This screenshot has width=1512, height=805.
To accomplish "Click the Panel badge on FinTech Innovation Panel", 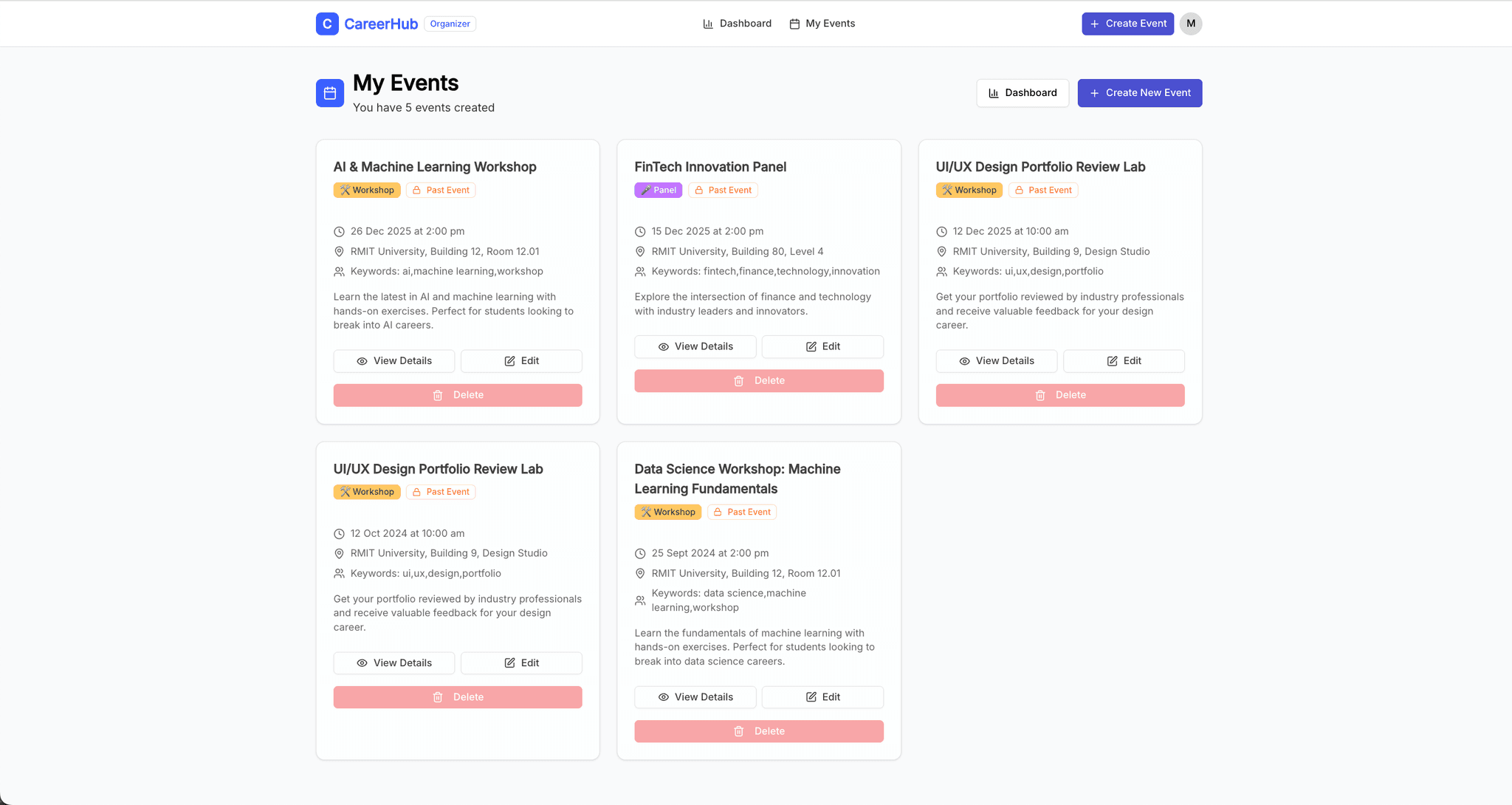I will [658, 190].
